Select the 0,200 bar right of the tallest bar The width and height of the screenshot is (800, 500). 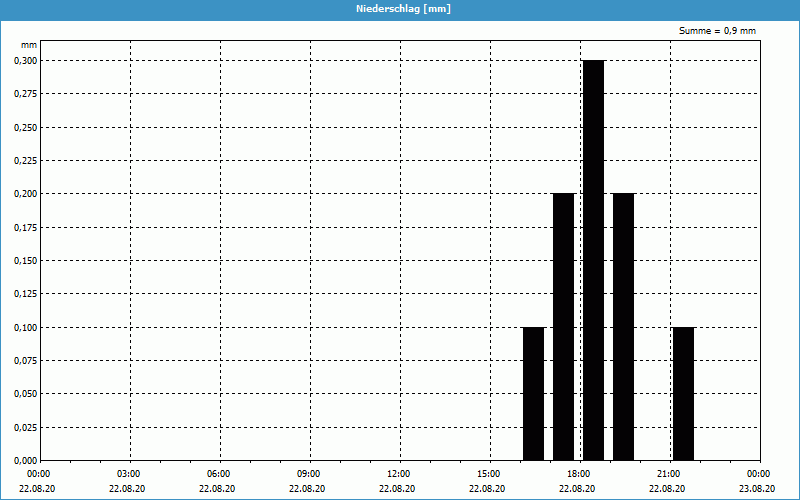pyautogui.click(x=623, y=326)
